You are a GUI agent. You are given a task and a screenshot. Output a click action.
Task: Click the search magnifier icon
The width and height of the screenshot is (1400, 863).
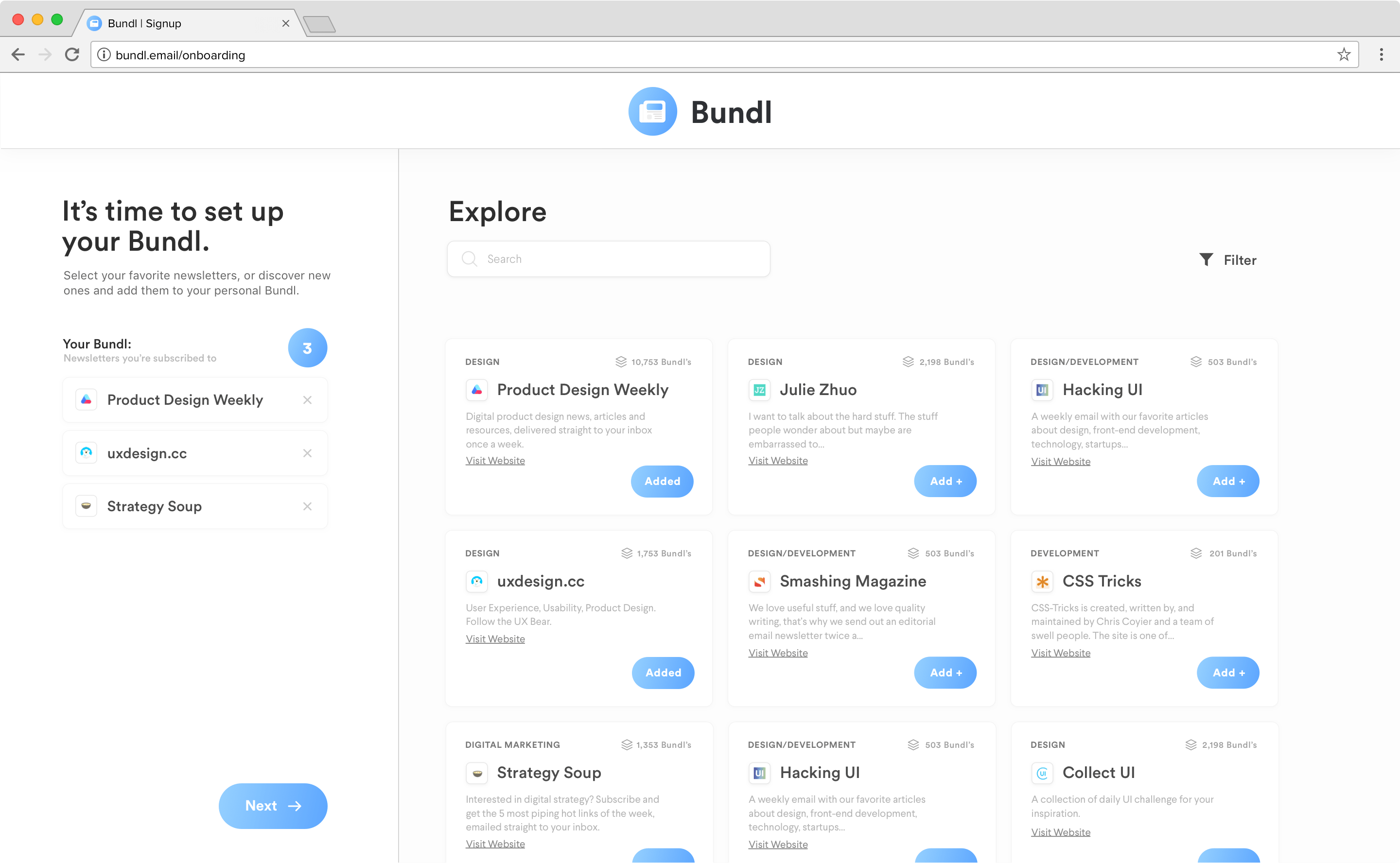coord(469,259)
